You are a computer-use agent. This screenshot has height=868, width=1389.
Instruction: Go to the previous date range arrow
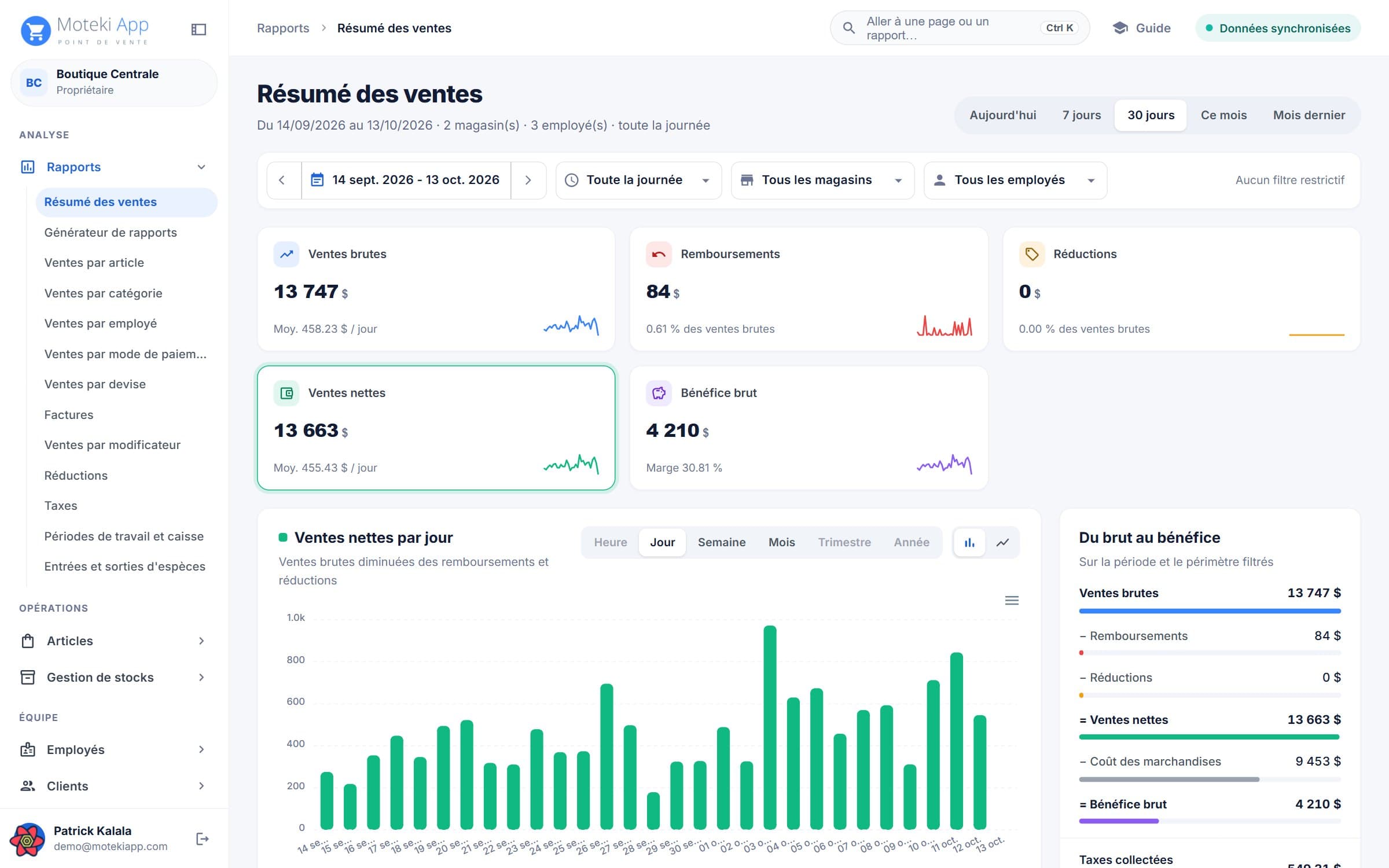282,180
